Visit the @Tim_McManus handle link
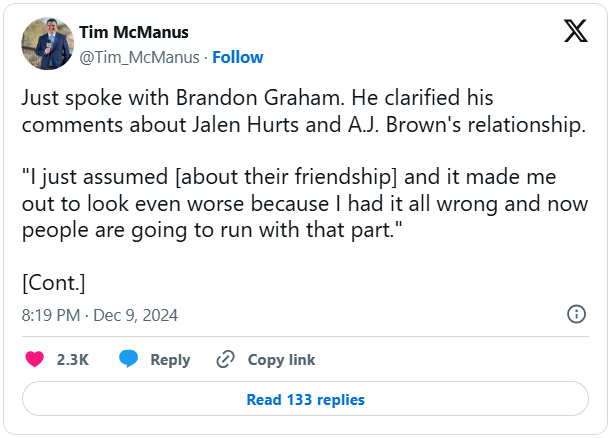Viewport: 609px width, 438px height. click(137, 57)
